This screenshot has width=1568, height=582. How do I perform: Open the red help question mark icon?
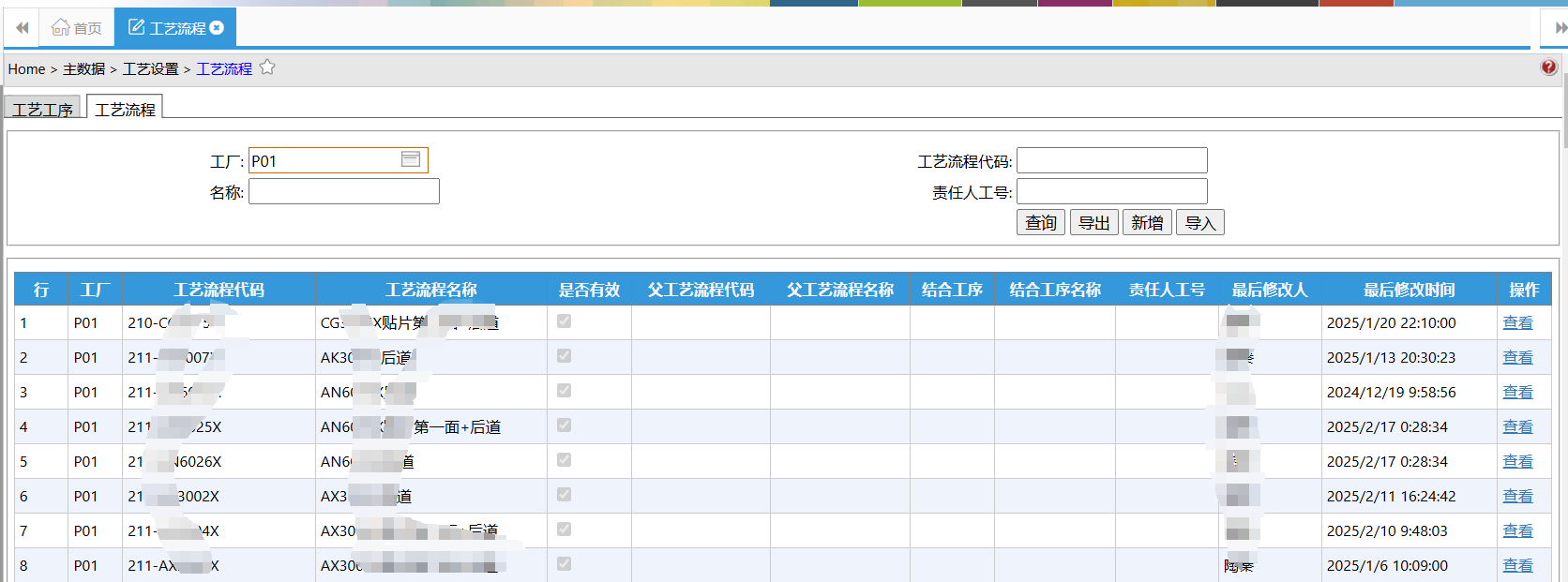tap(1548, 67)
